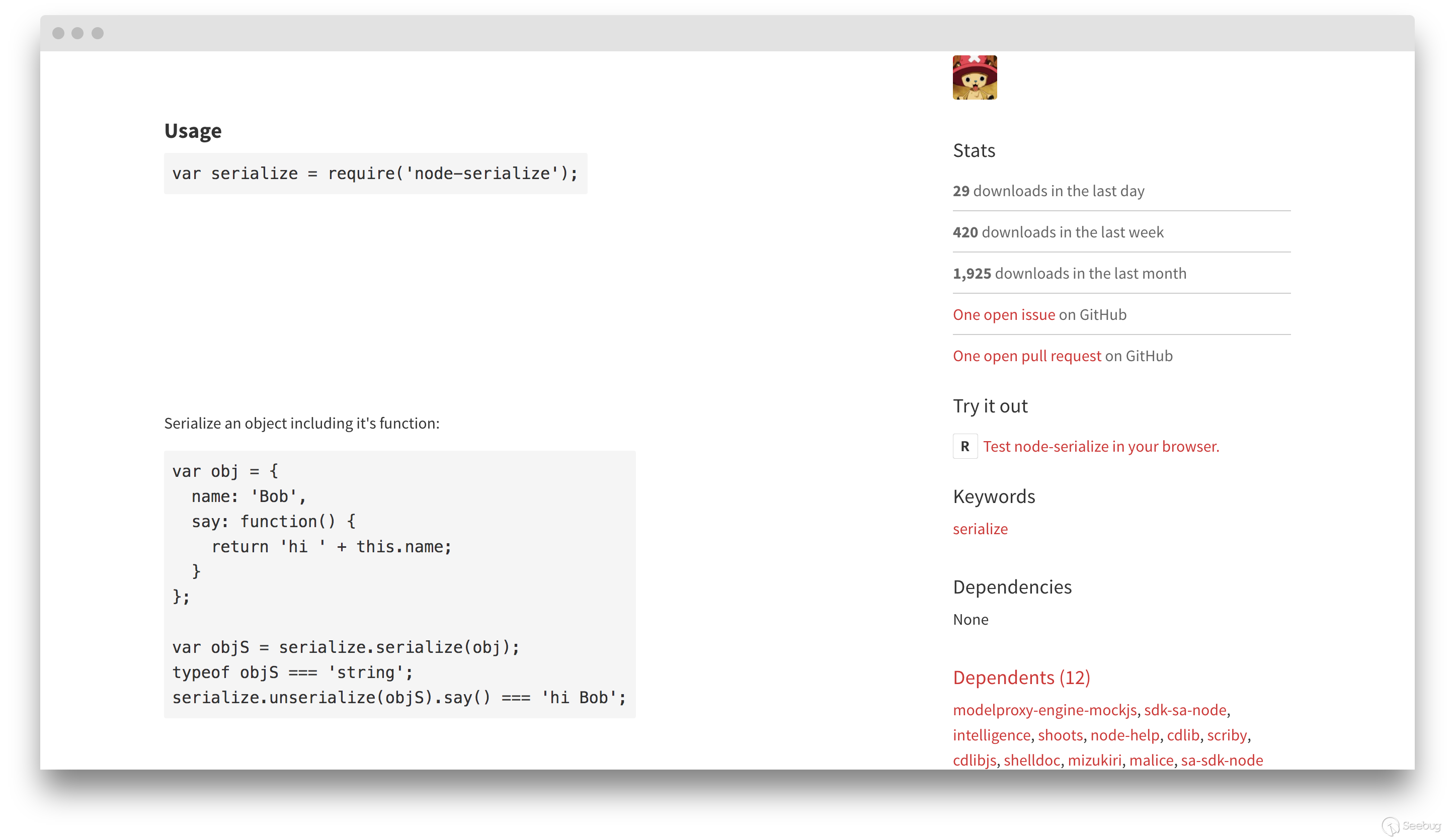
Task: Click the Chopper avatar thumbnail
Action: point(975,78)
